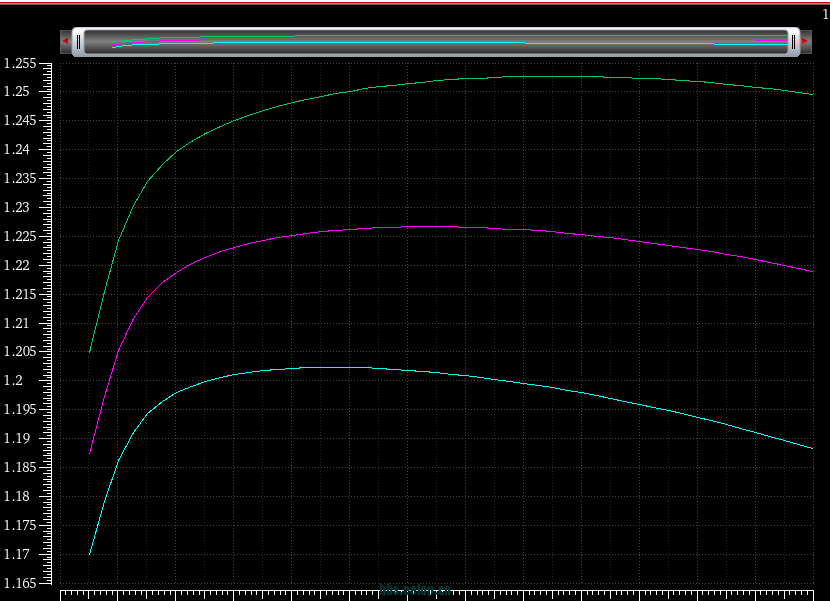Click the 1.215 Y-axis label
Screen dimensions: 830x601
[x=20, y=294]
